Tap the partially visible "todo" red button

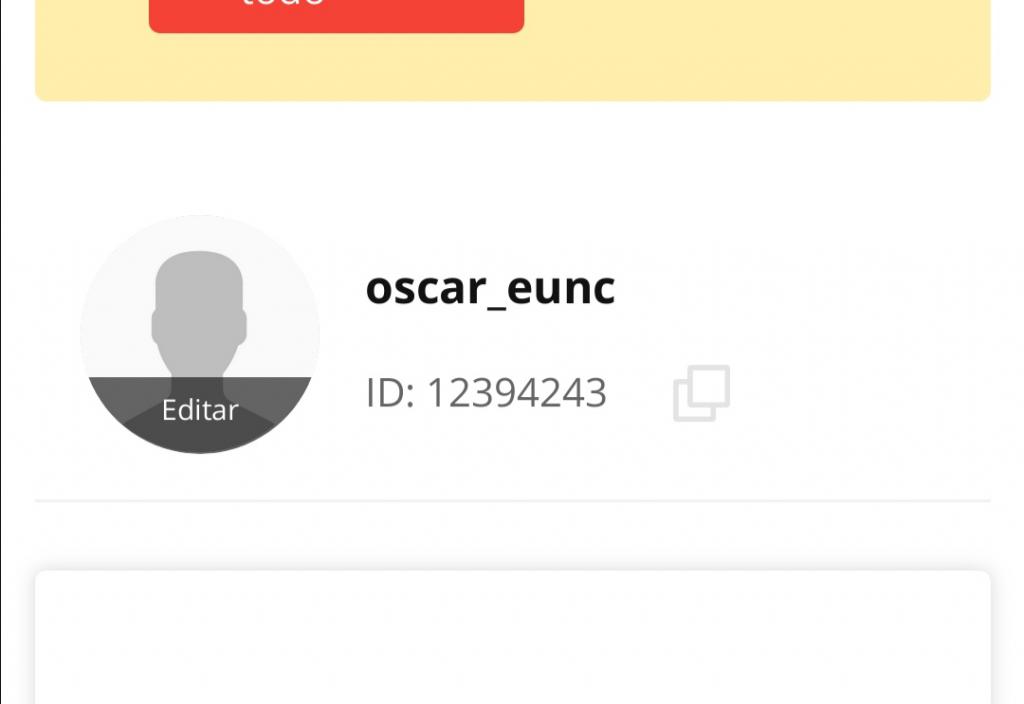[x=336, y=16]
